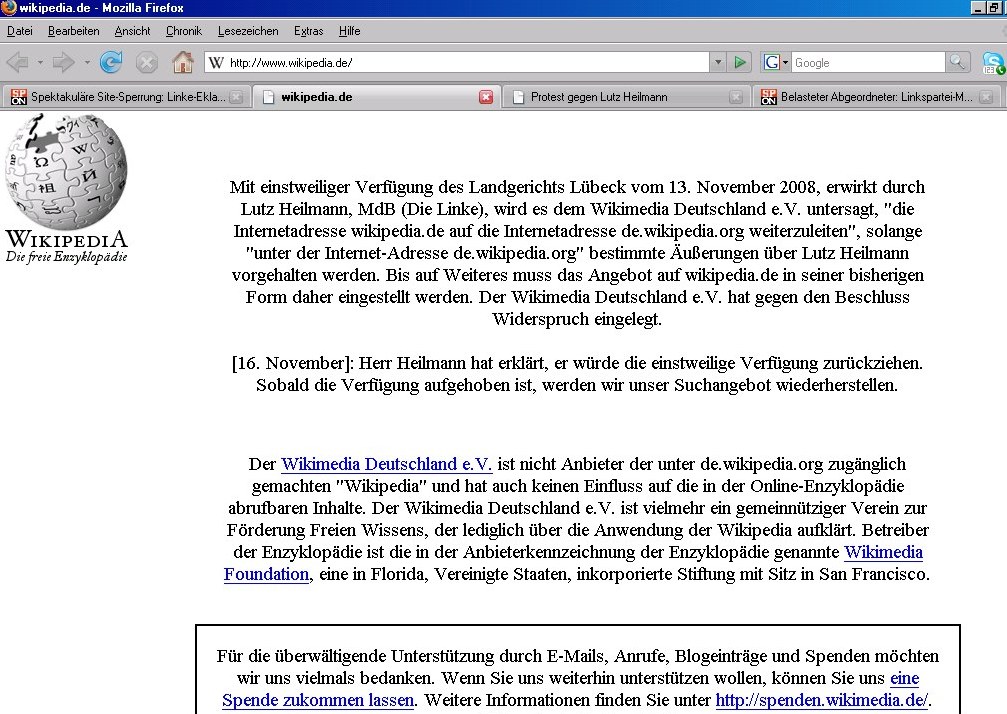Screen dimensions: 1007x714
Task: Follow the spenden.wikimedia.de link
Action: [821, 700]
